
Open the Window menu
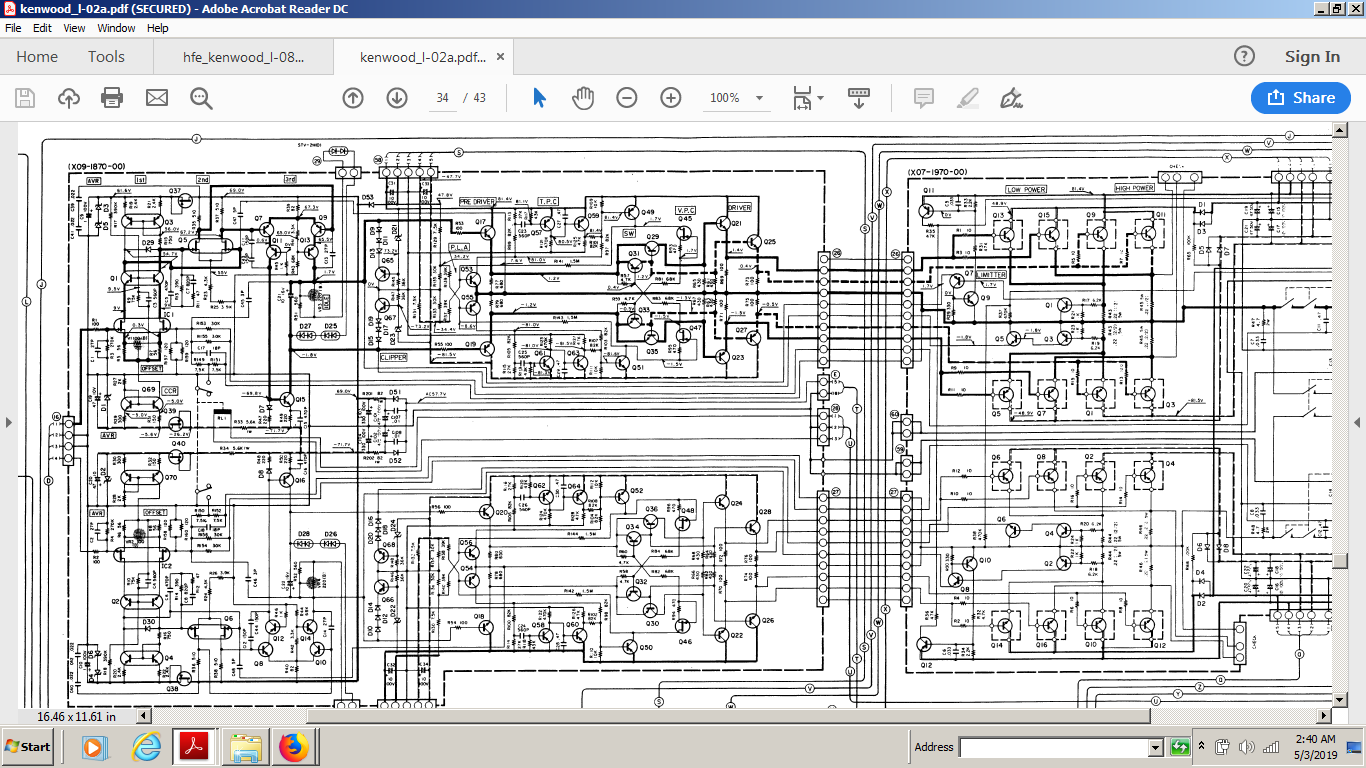tap(116, 28)
